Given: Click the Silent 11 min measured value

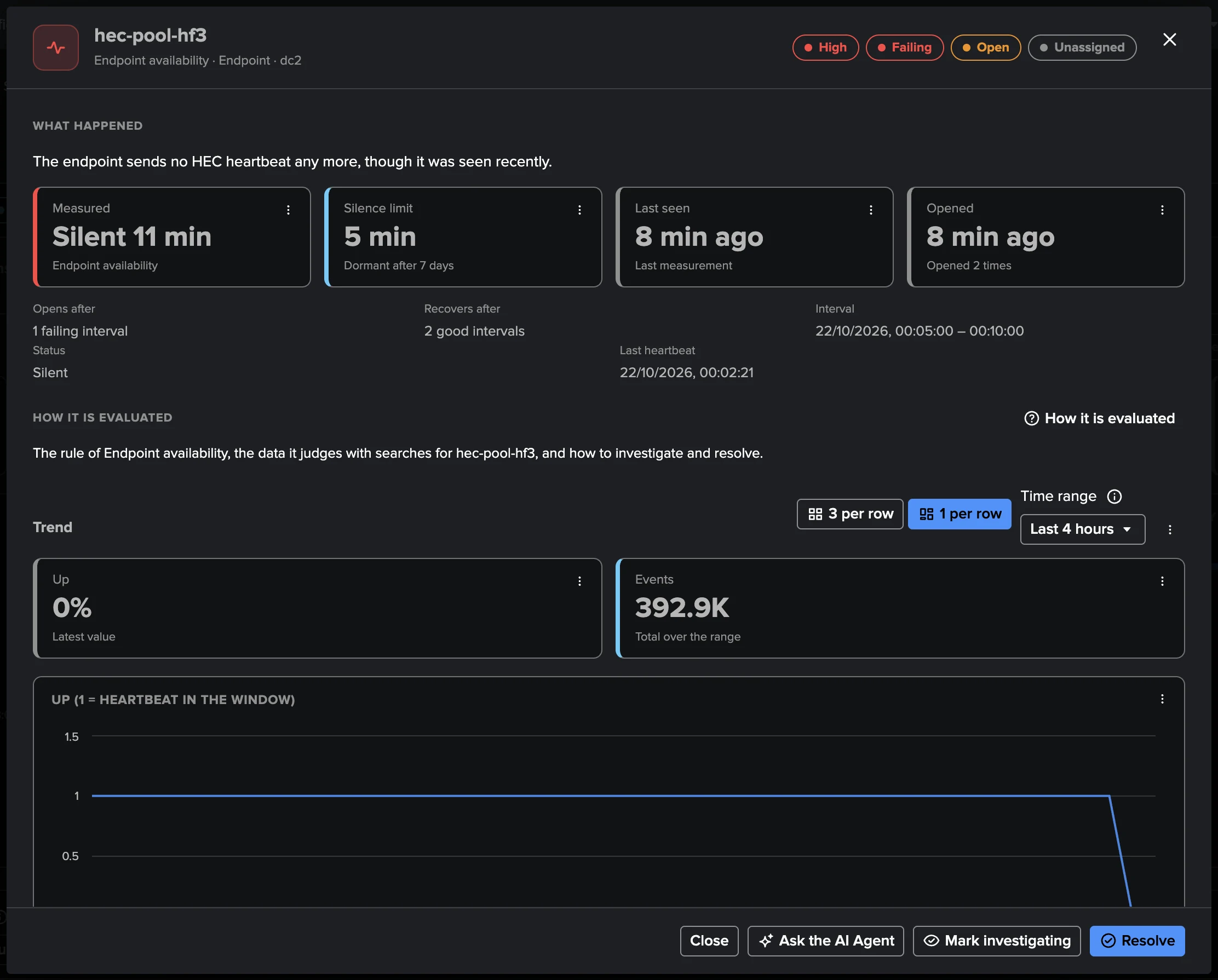Looking at the screenshot, I should tap(131, 237).
